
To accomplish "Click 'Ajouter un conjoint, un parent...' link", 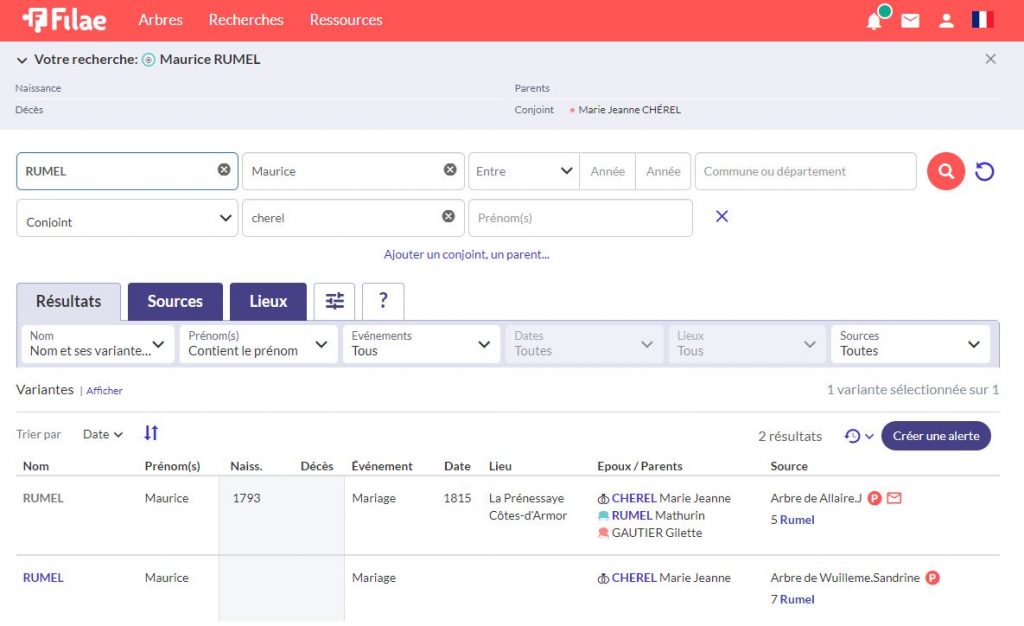I will point(466,255).
